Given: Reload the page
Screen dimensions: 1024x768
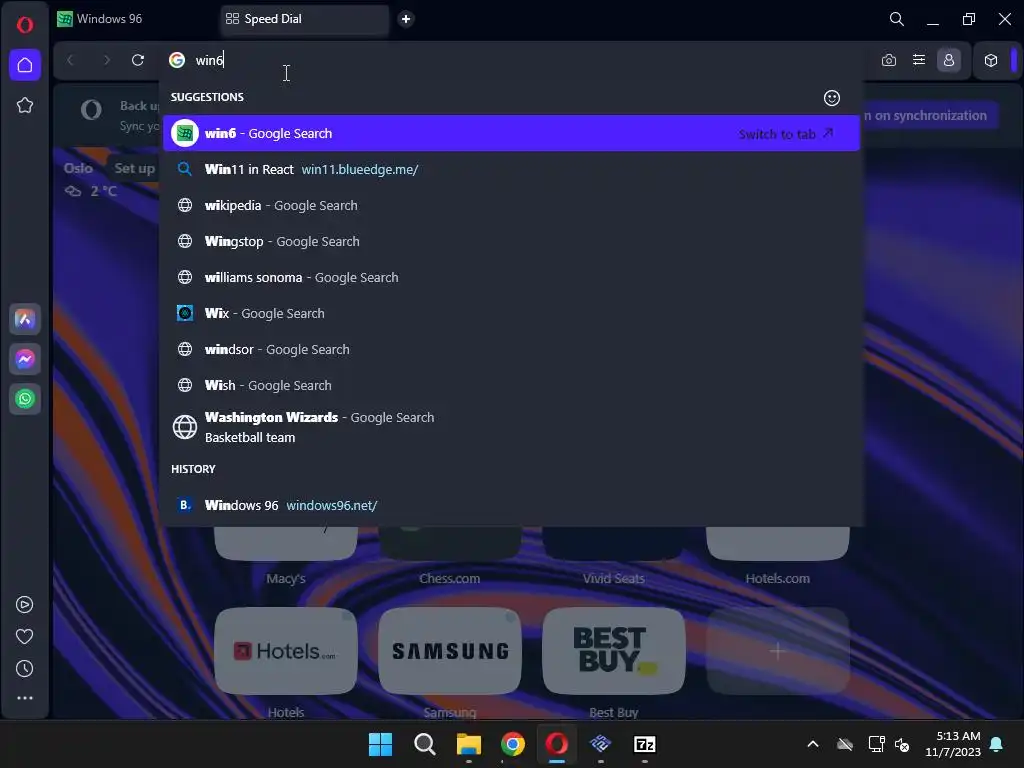Looking at the screenshot, I should point(138,60).
